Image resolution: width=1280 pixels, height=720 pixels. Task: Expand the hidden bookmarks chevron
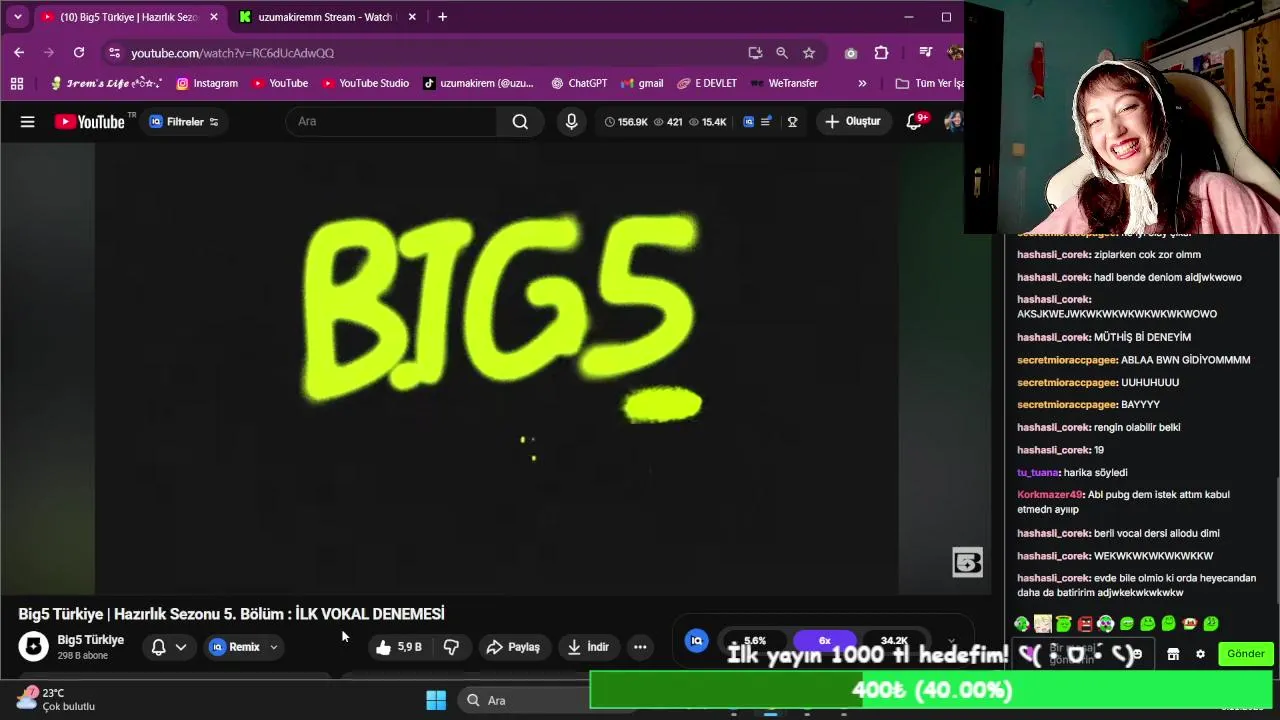[x=862, y=83]
